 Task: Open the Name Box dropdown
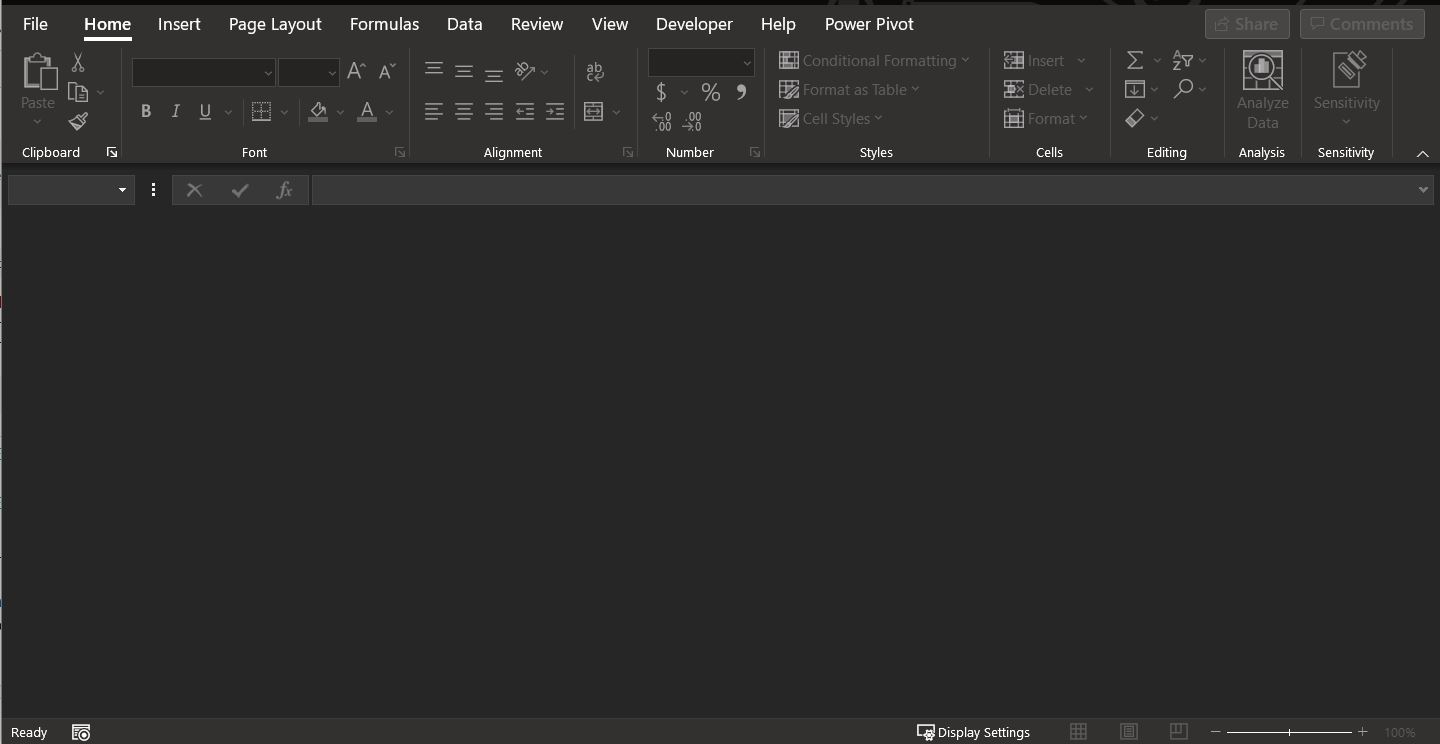tap(122, 190)
